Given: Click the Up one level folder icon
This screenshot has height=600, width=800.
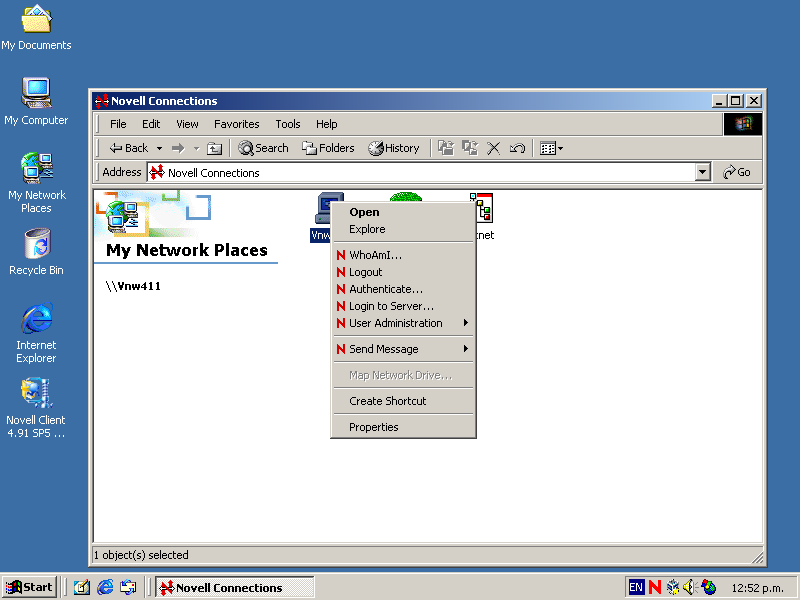Looking at the screenshot, I should pyautogui.click(x=214, y=148).
